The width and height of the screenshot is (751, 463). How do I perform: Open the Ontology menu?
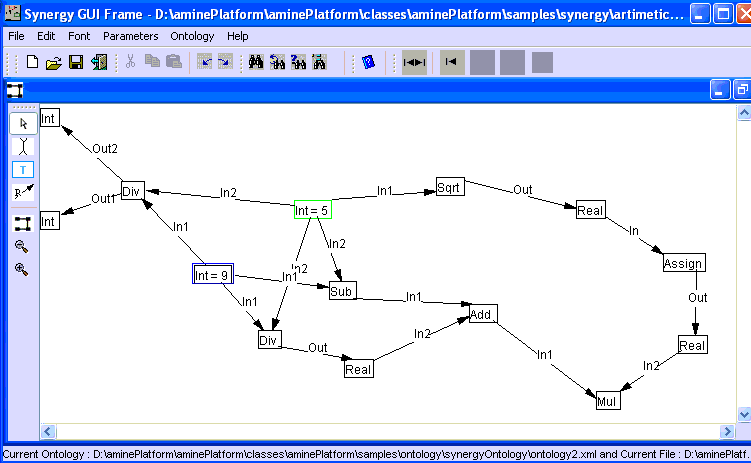pyautogui.click(x=192, y=36)
